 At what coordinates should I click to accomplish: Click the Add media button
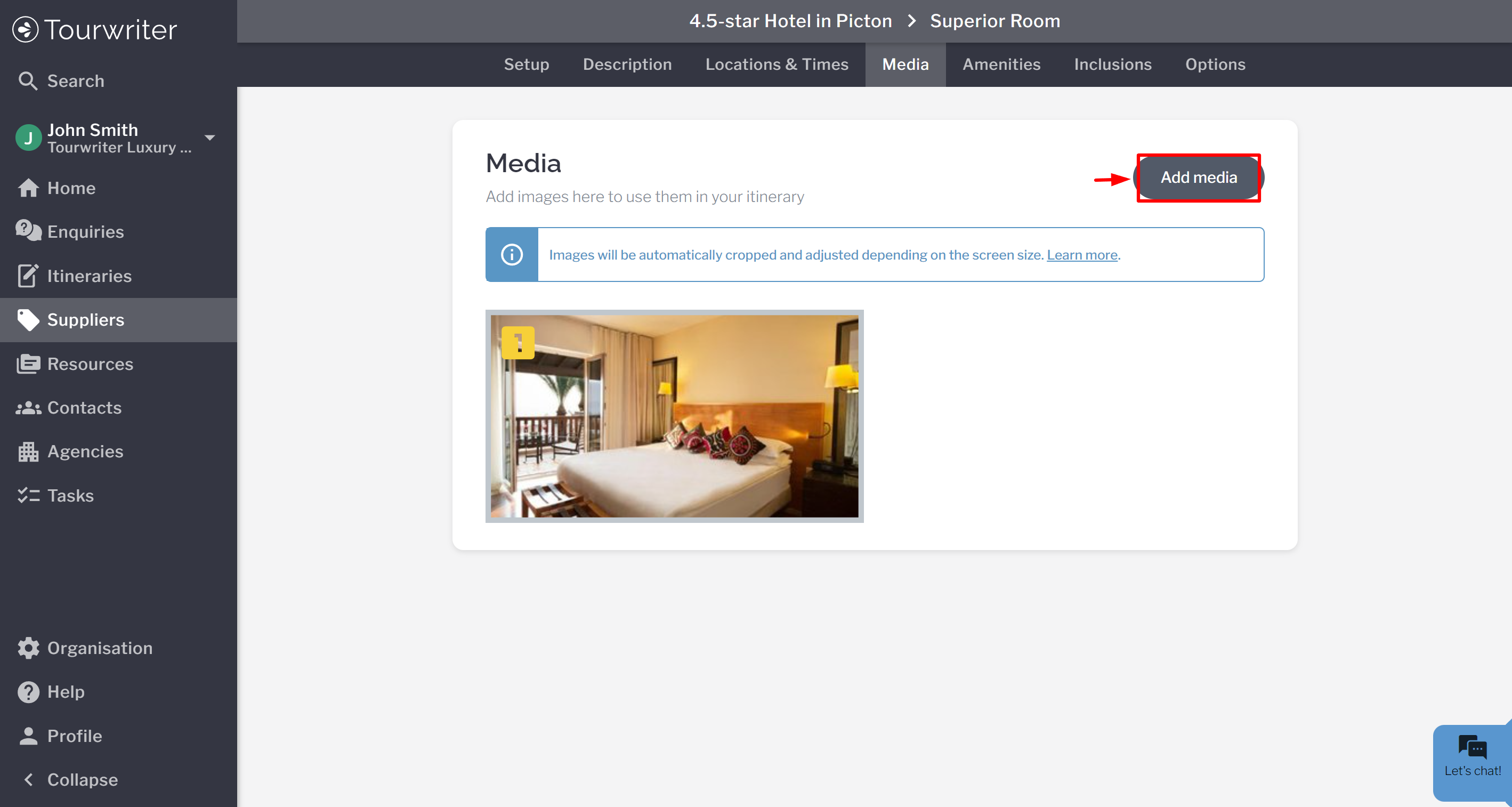[x=1199, y=177]
